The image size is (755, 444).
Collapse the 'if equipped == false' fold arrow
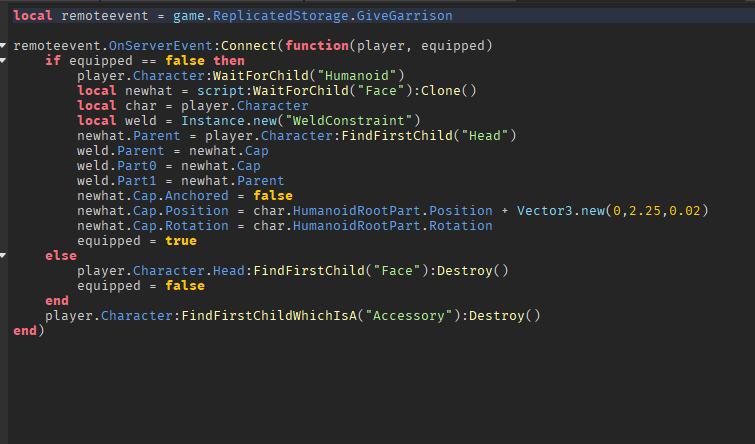[3, 61]
